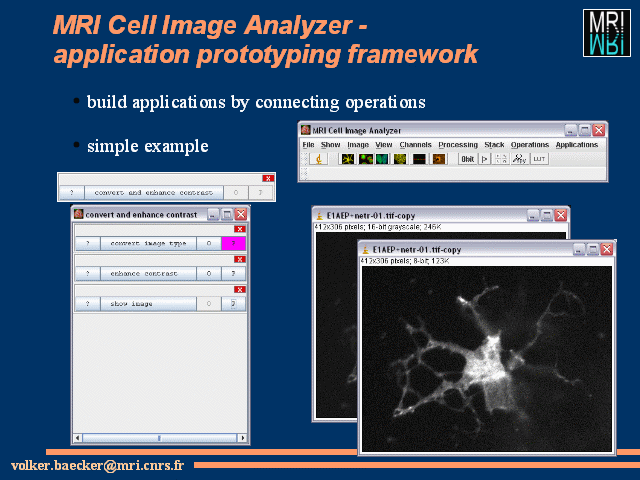
Task: Click the volker.baecker@mri.cnrs.fr email text
Action: click(x=98, y=465)
